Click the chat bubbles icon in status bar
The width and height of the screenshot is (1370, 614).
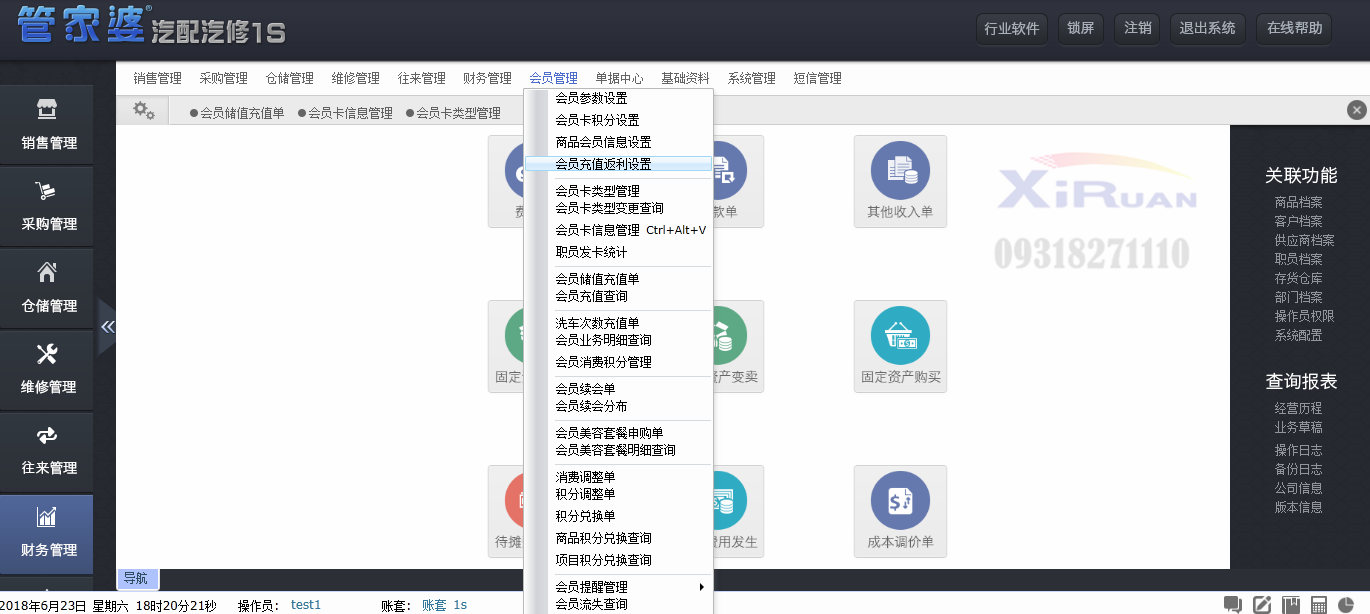pyautogui.click(x=1233, y=604)
